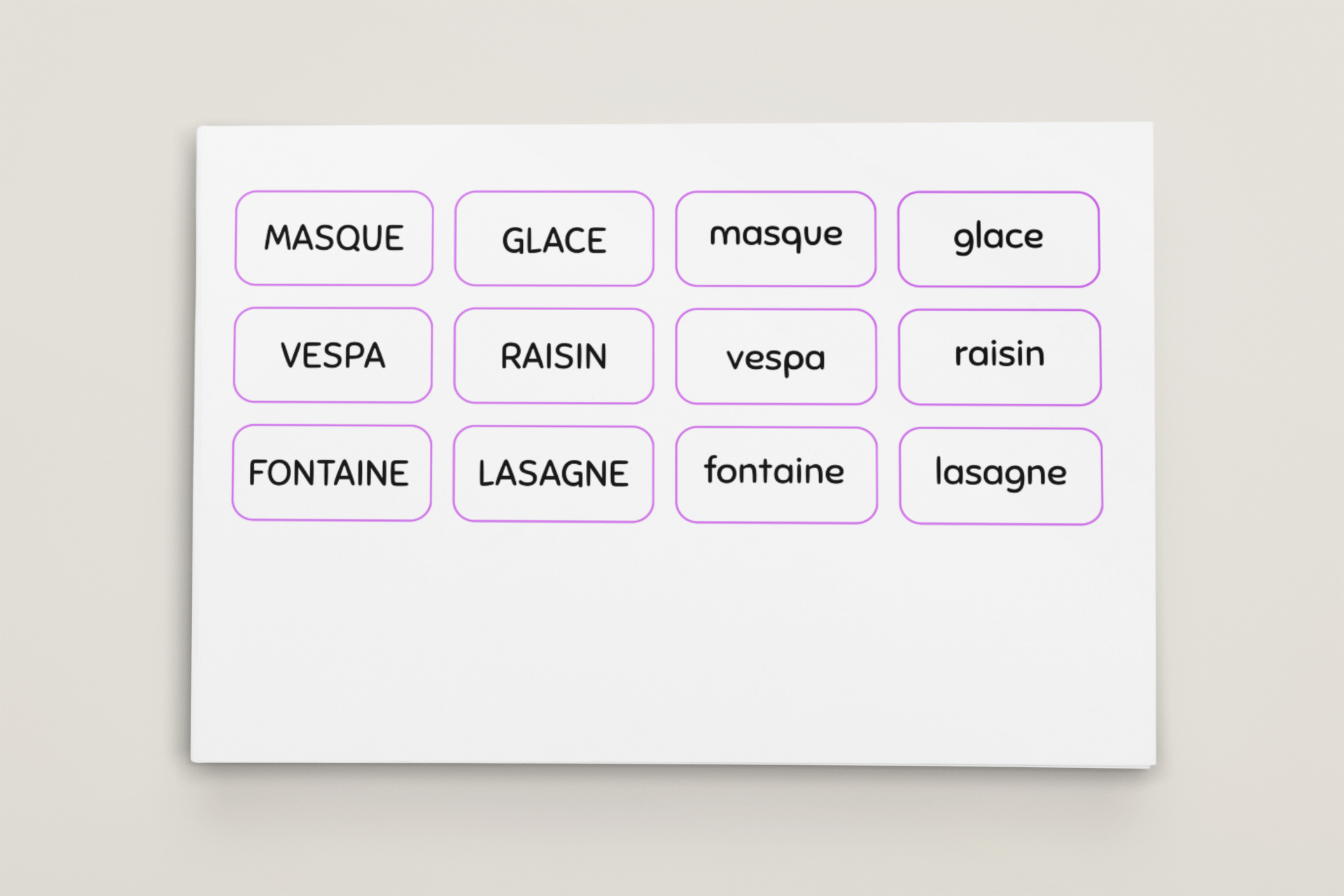The image size is (1344, 896).
Task: Tap the capital-letter word meaning ice
Action: (x=554, y=239)
